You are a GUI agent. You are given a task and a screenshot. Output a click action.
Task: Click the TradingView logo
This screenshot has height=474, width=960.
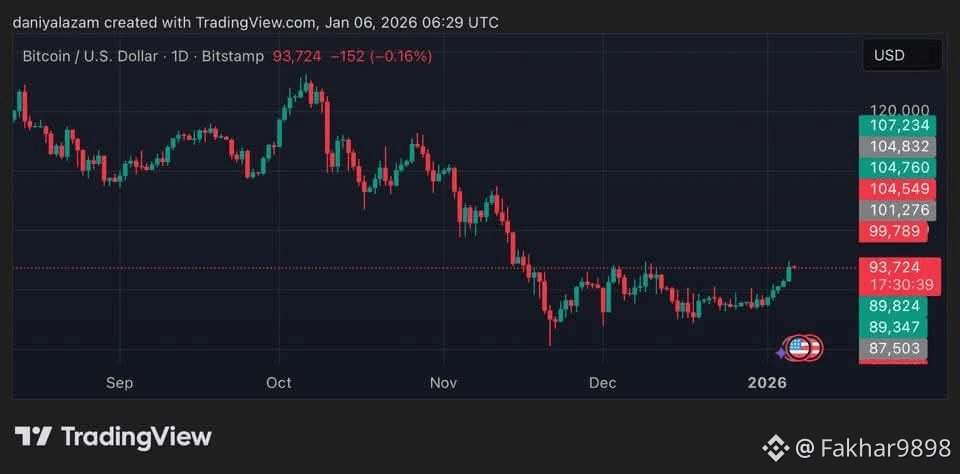point(32,437)
